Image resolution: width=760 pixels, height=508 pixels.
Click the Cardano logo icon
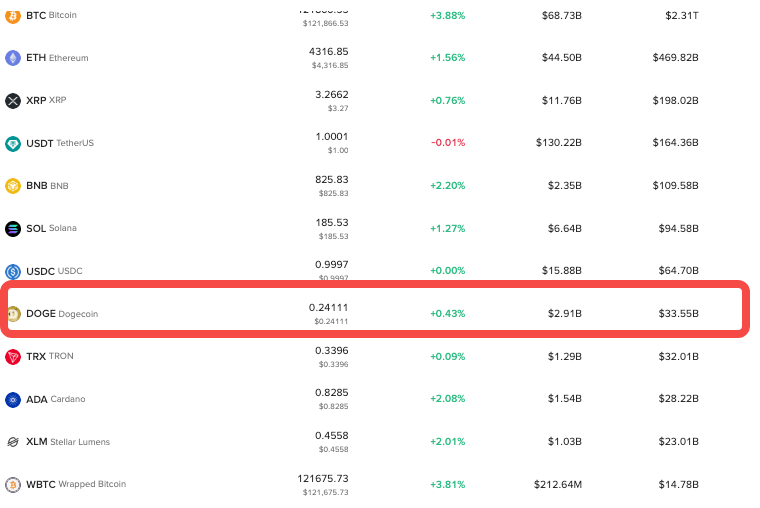pyautogui.click(x=13, y=399)
